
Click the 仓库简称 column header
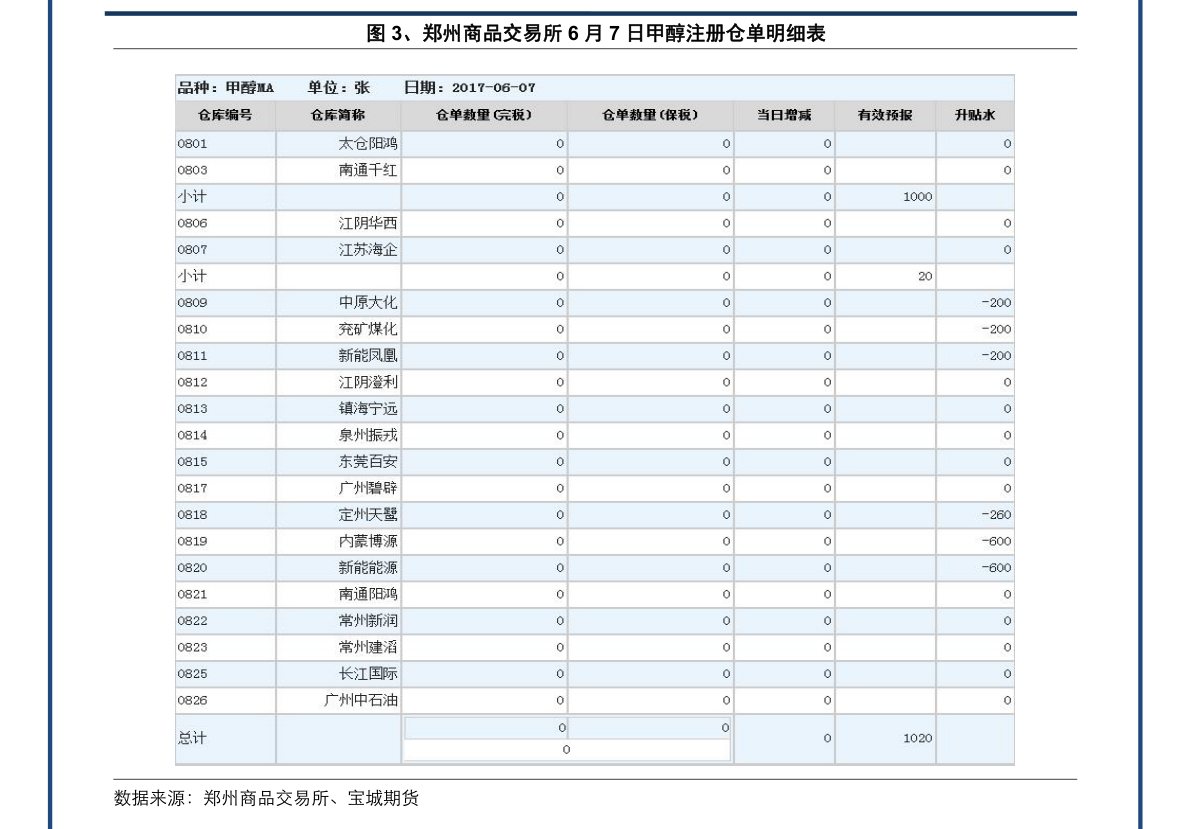[x=336, y=114]
